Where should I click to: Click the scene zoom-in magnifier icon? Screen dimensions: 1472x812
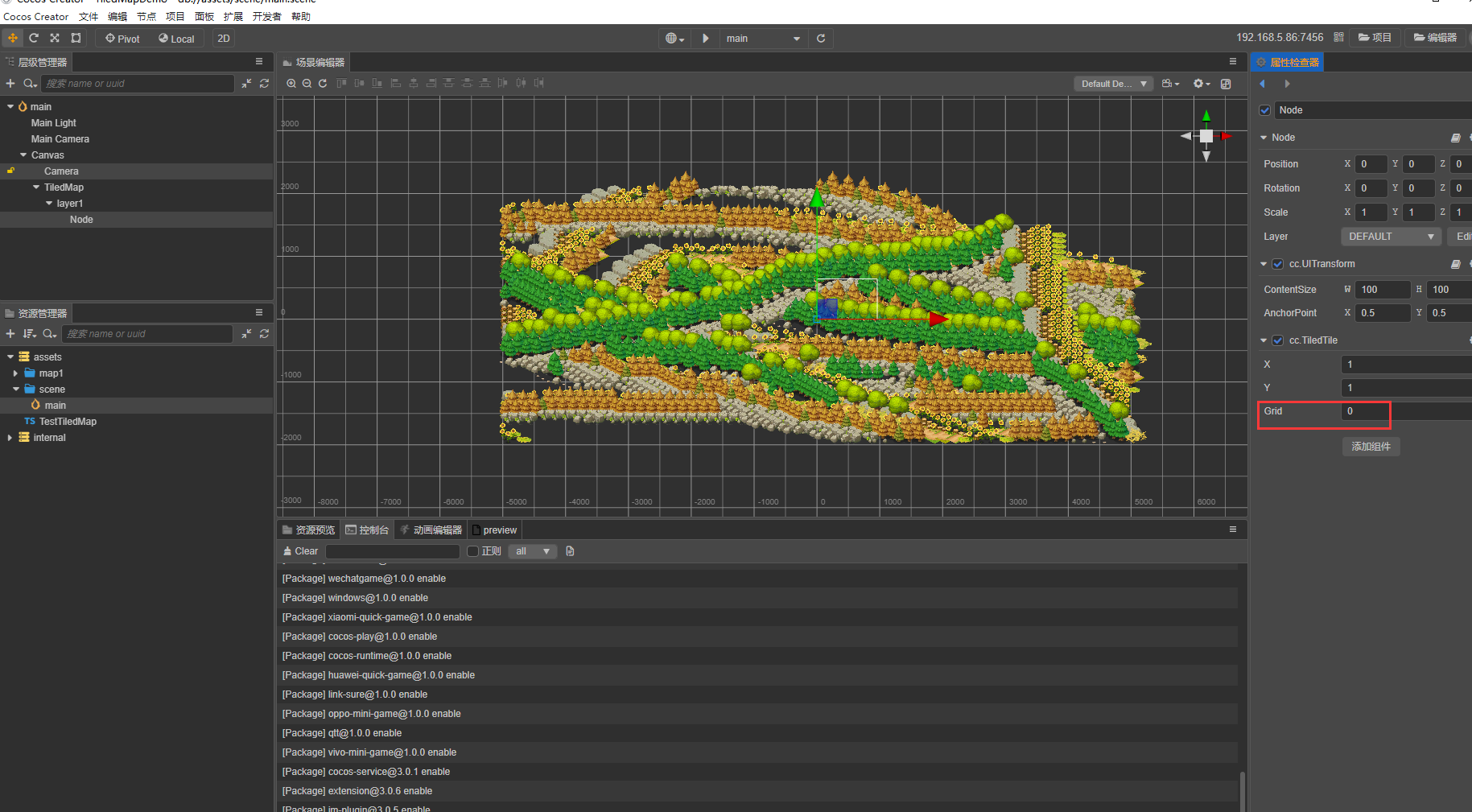291,84
